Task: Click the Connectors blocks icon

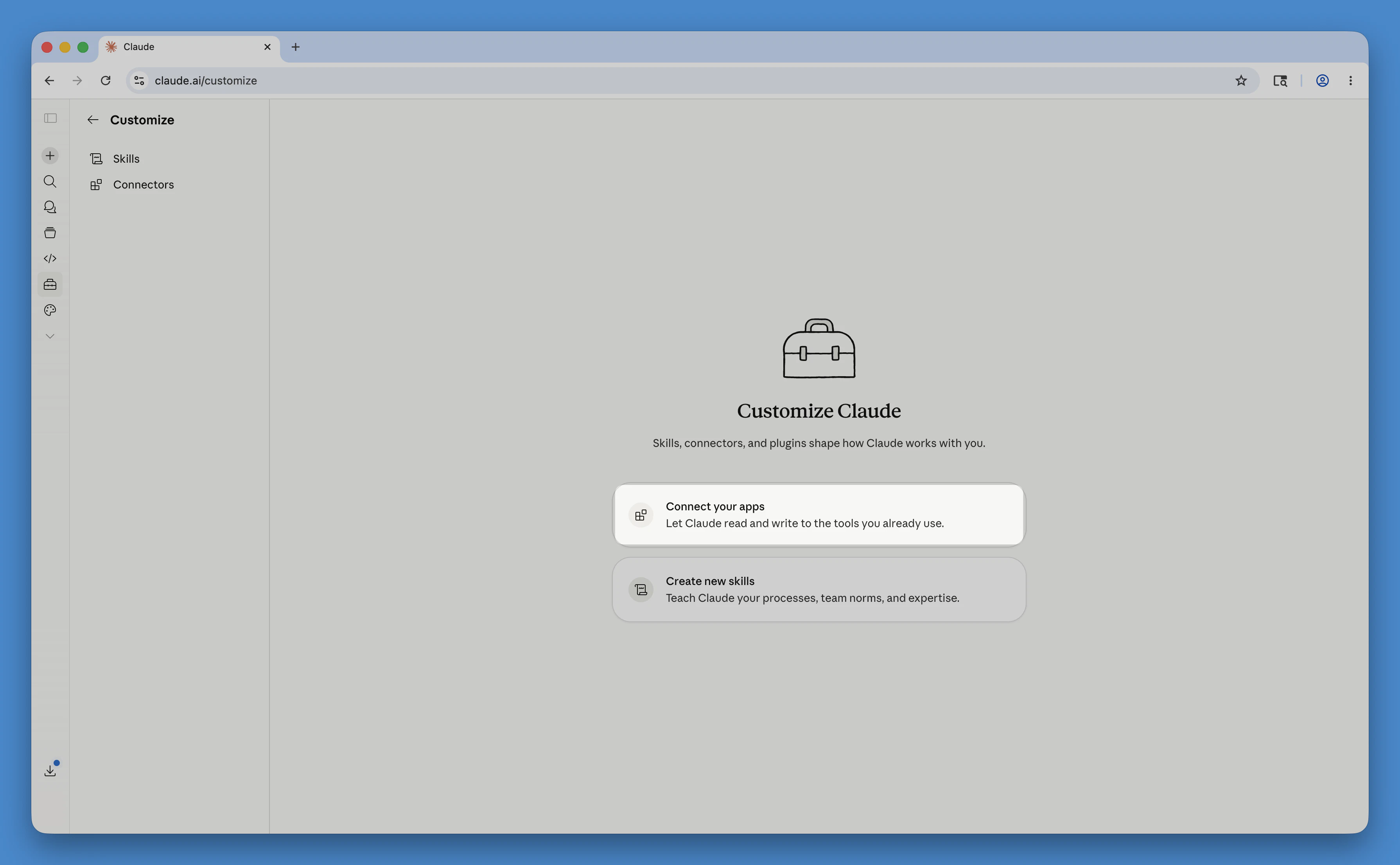Action: tap(96, 184)
